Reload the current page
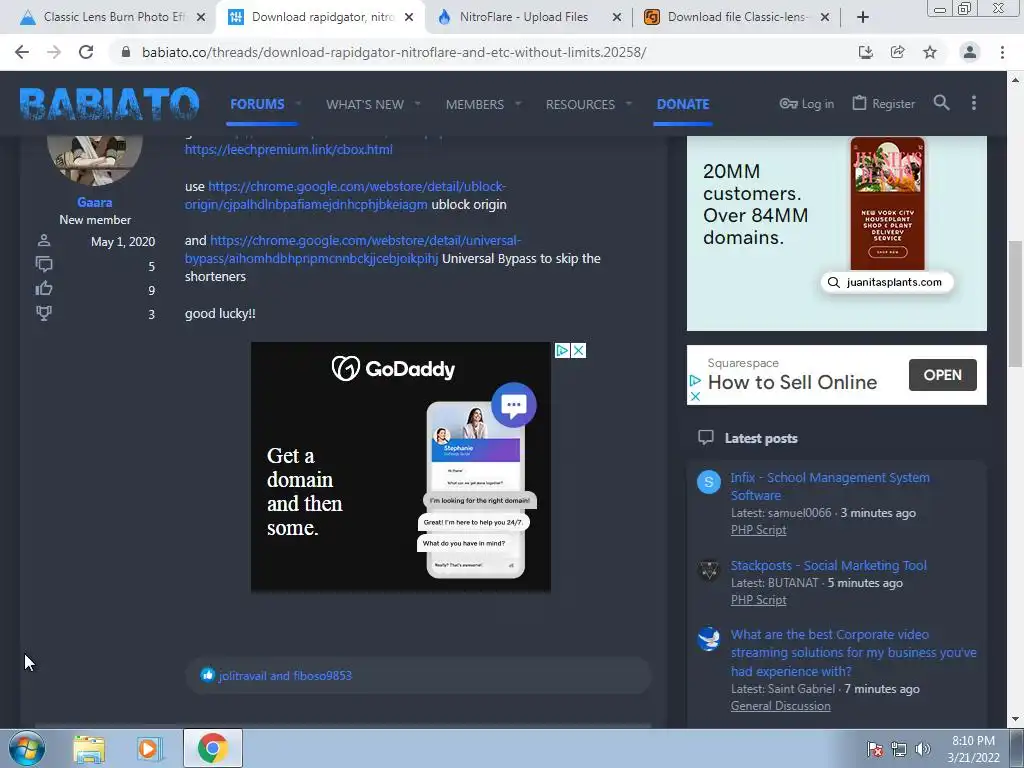Screen dimensions: 1024x768 click(86, 52)
